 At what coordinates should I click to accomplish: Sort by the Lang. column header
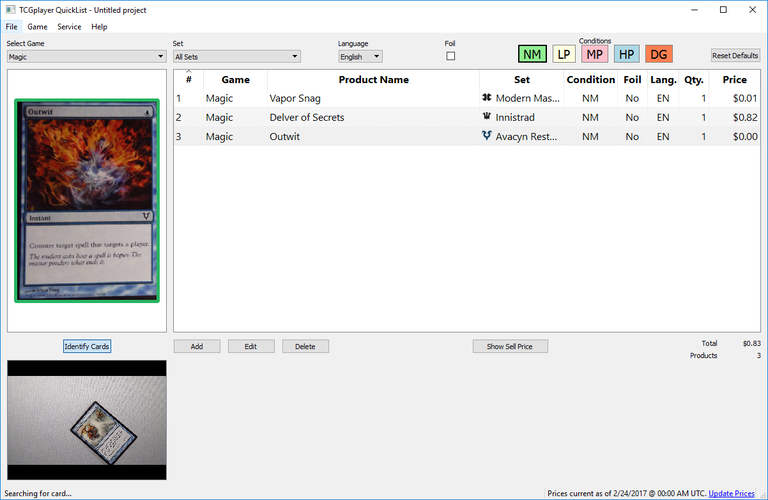point(663,79)
